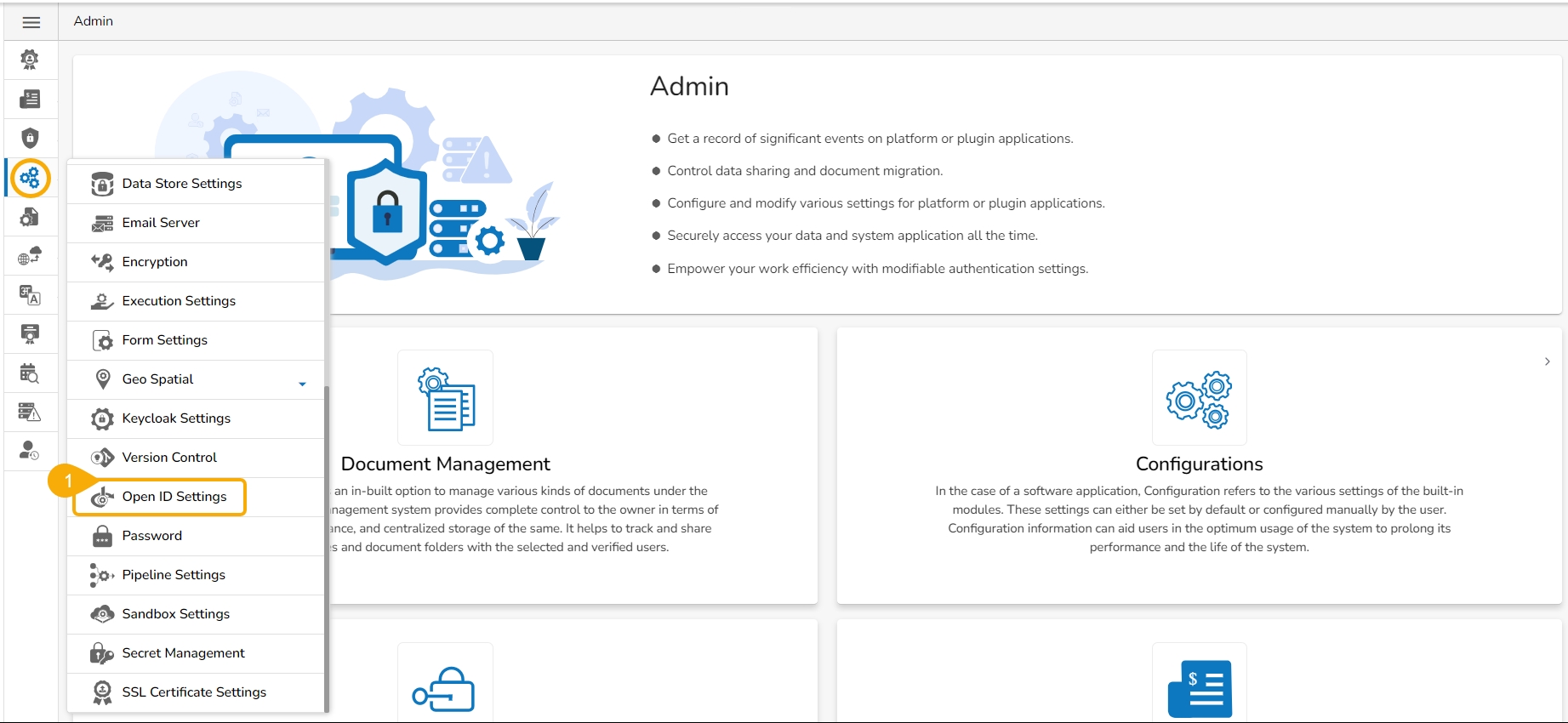Click the large Admin page heading
The image size is (1568, 723).
click(x=689, y=86)
